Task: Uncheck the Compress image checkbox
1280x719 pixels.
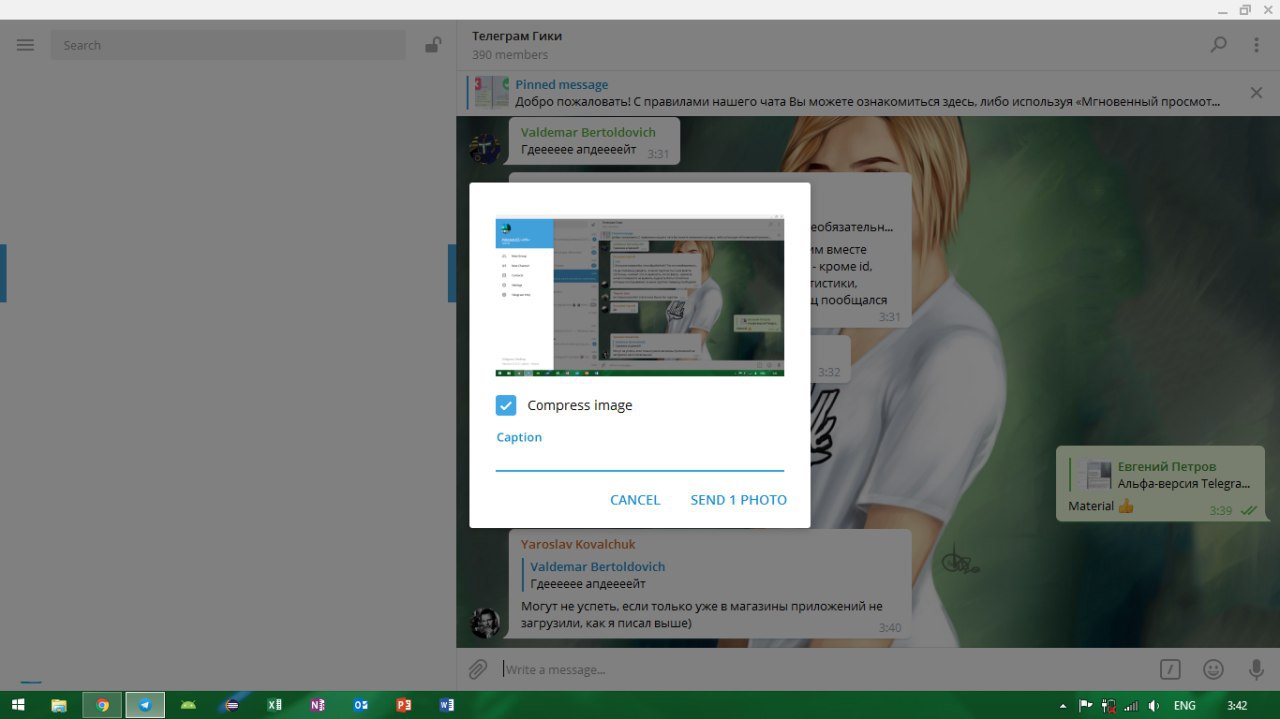Action: tap(506, 405)
